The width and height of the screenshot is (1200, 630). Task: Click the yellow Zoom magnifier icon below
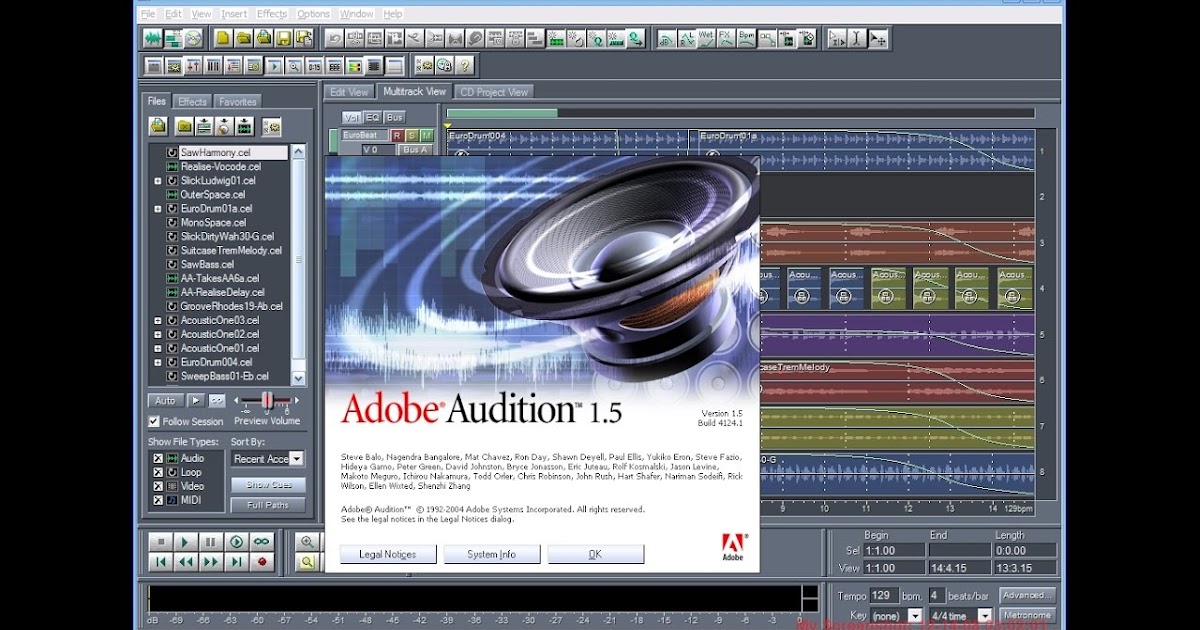pos(307,562)
